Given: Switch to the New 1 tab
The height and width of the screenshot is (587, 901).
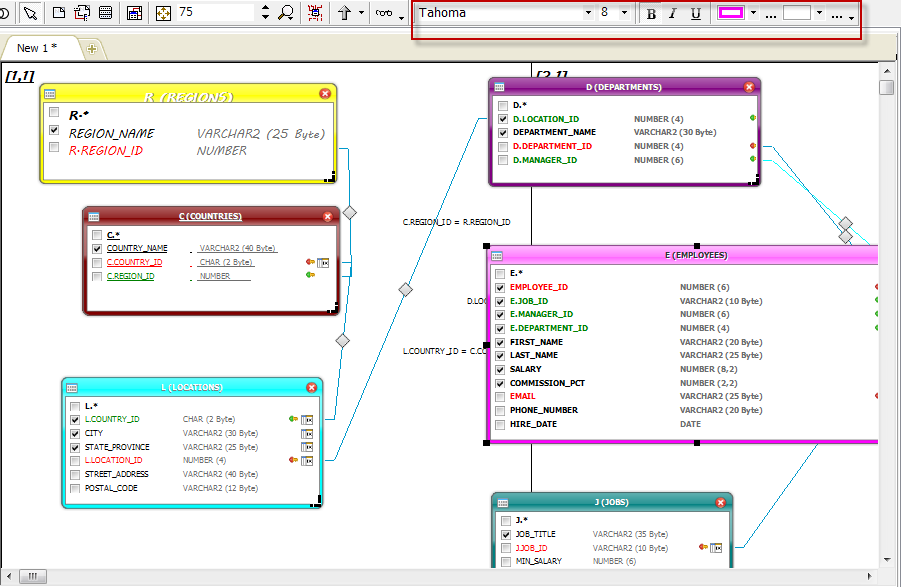Looking at the screenshot, I should pyautogui.click(x=37, y=48).
